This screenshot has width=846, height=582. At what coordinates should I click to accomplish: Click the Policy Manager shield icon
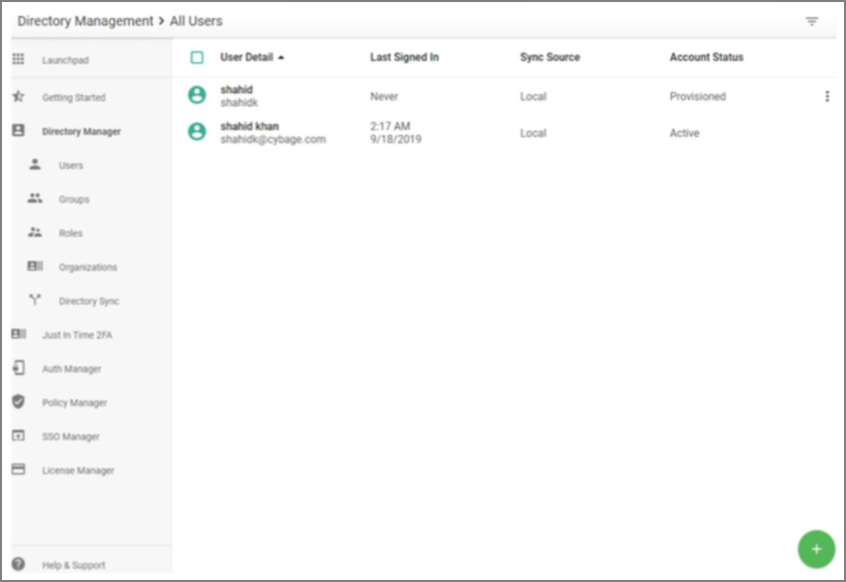click(x=18, y=402)
